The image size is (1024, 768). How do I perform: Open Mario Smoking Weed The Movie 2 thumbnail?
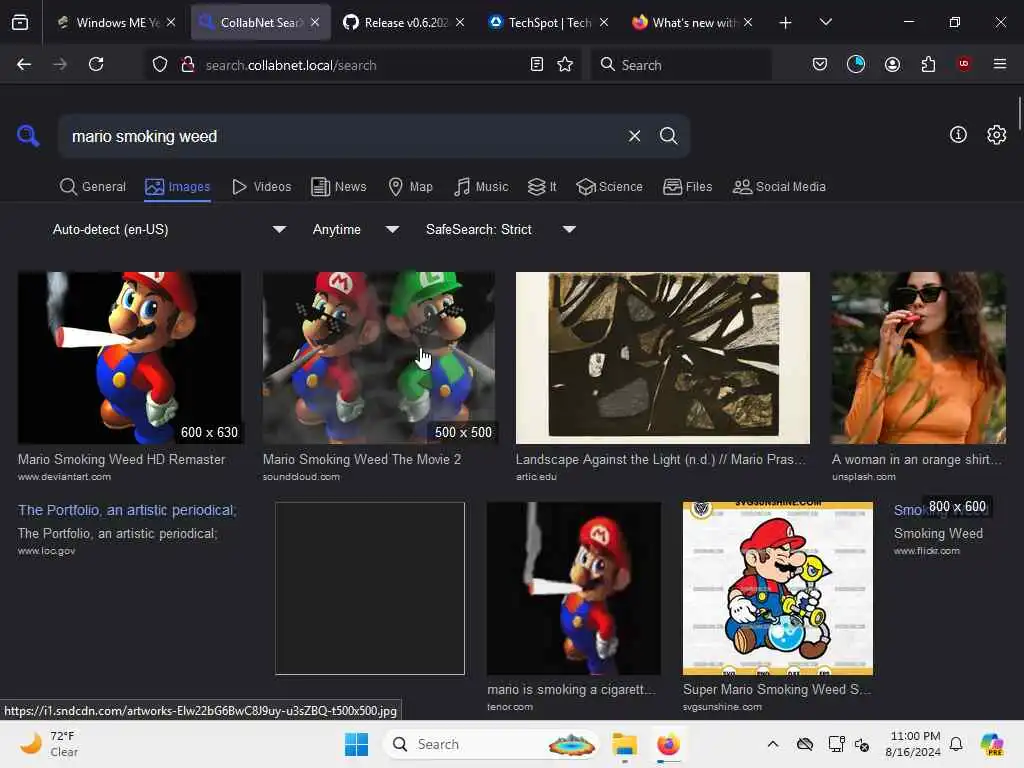(x=378, y=358)
